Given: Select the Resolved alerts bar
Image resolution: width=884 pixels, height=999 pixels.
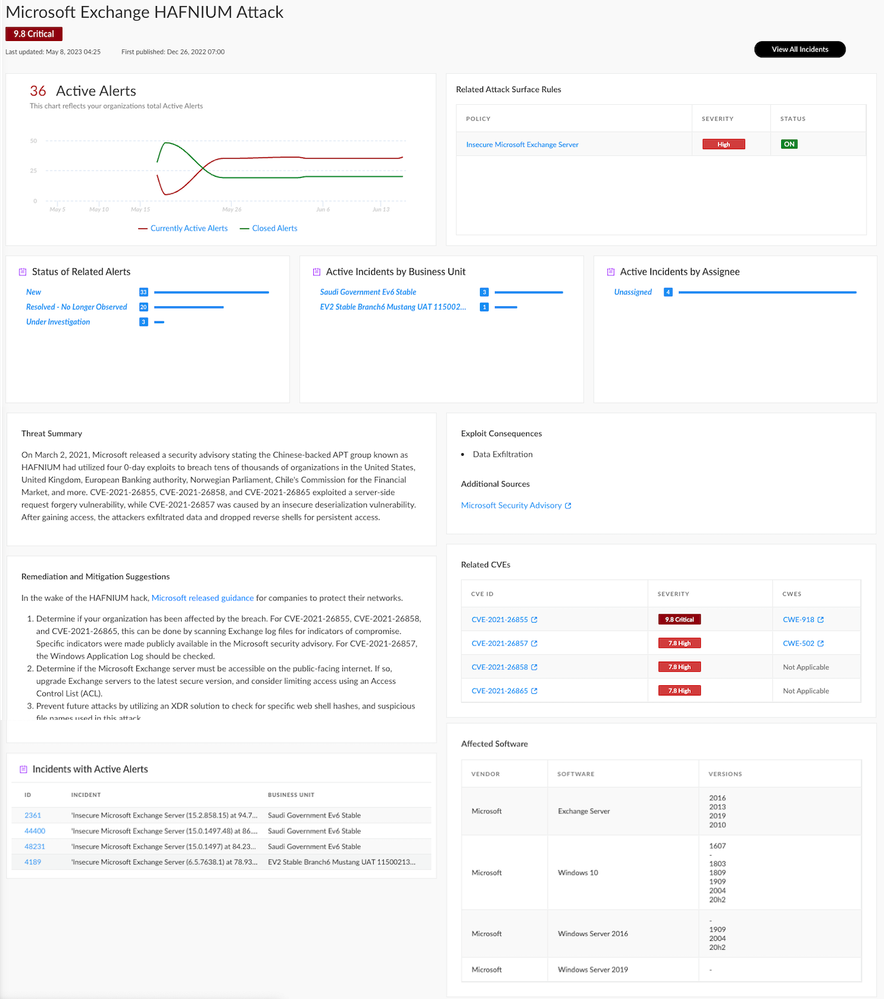Looking at the screenshot, I should [x=189, y=307].
